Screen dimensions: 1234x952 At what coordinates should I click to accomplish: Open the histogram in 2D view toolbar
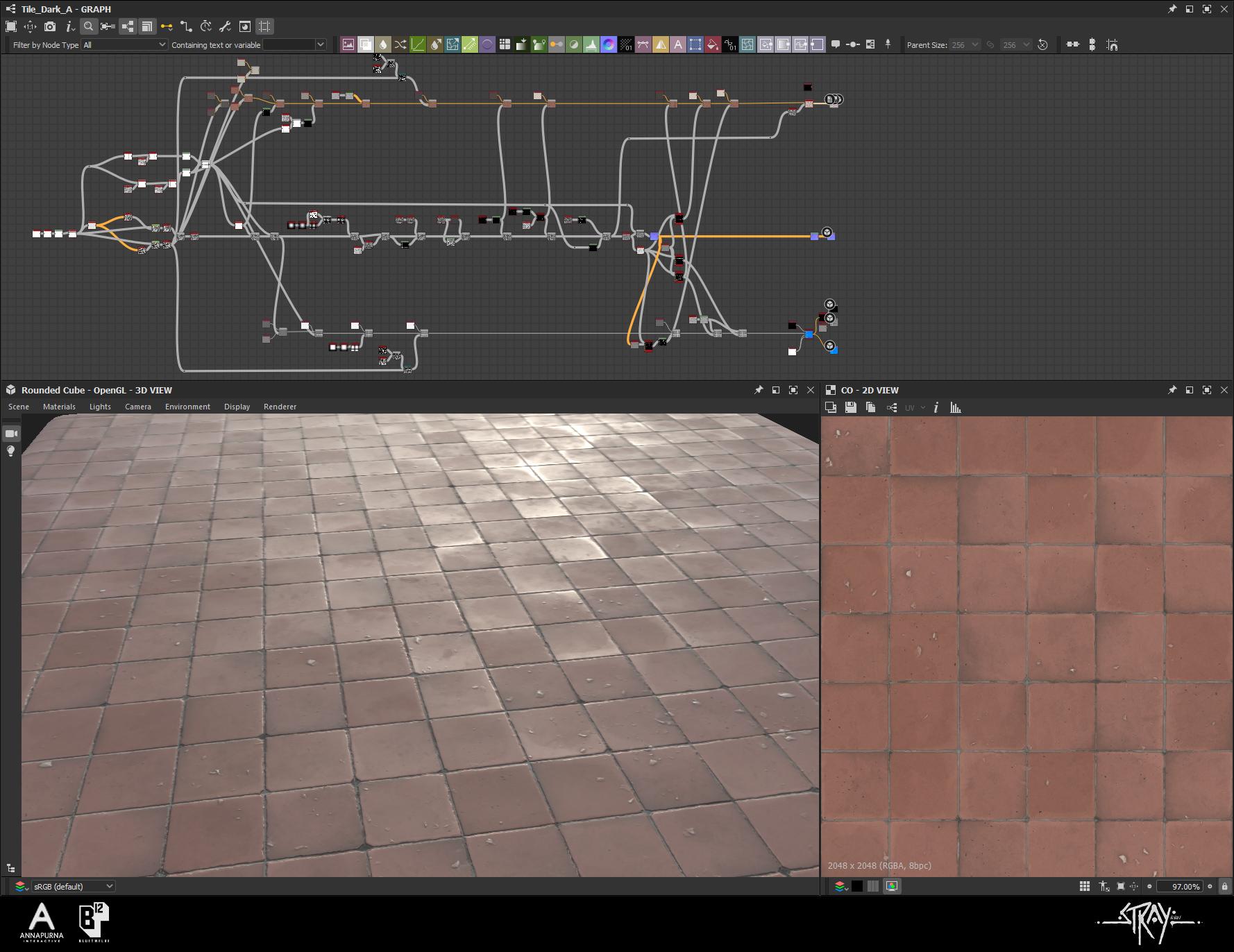tap(956, 407)
